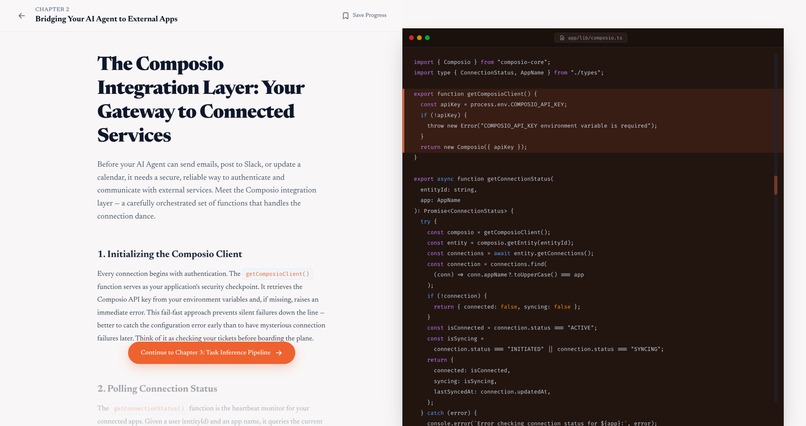
Task: Click heading '1. Initializing the Composio Client'
Action: [170, 254]
